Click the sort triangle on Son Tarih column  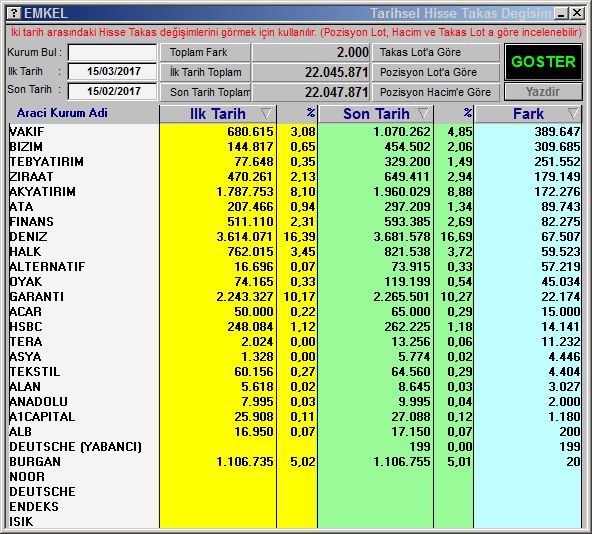point(423,113)
